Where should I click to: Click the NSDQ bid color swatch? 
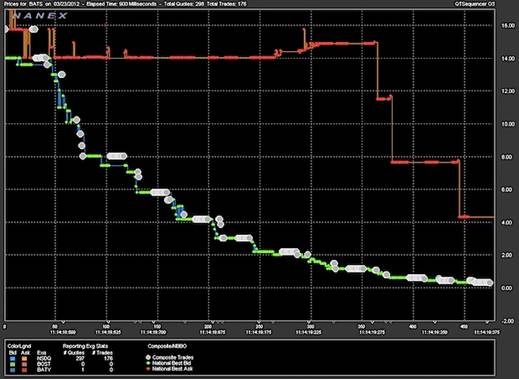pos(13,358)
